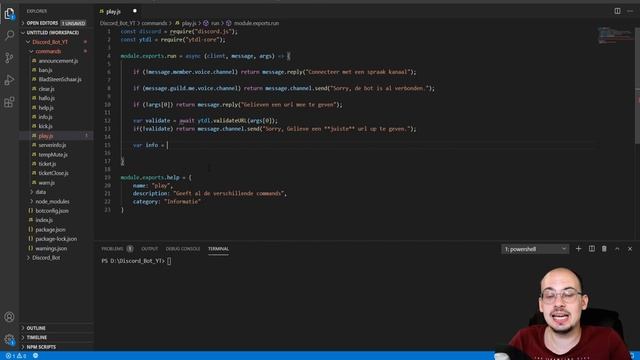
Task: Expand the Outline section
Action: point(36,328)
